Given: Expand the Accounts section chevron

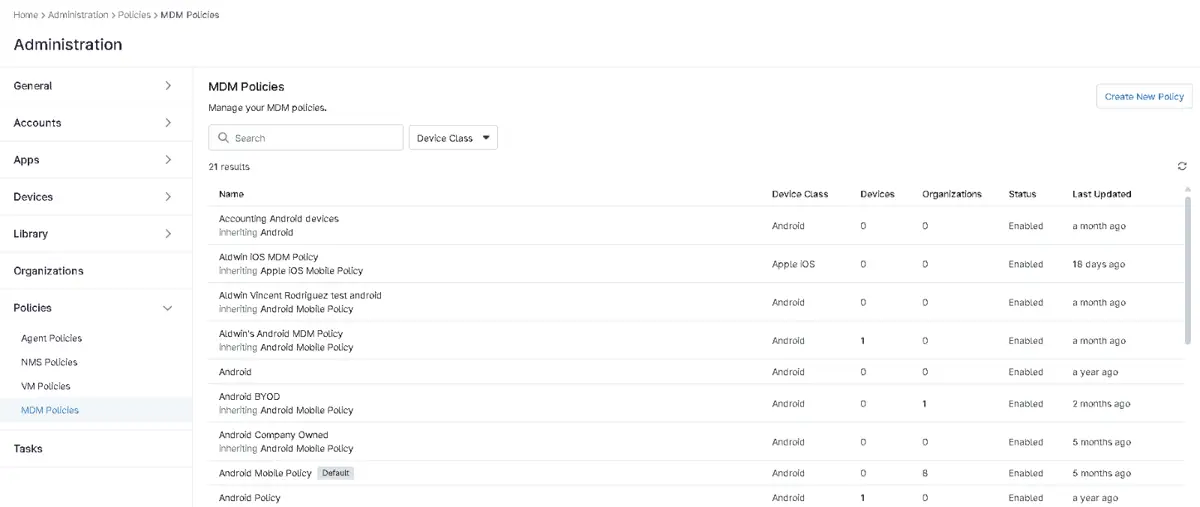Looking at the screenshot, I should (168, 123).
